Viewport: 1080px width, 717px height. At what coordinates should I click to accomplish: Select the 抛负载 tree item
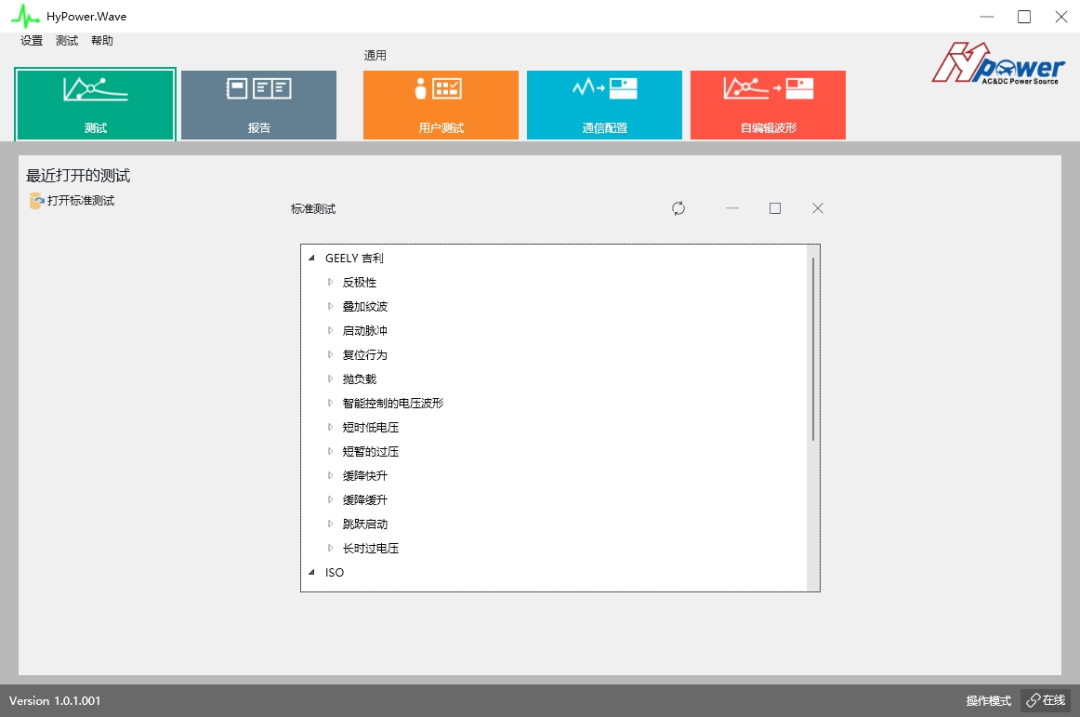click(x=360, y=378)
